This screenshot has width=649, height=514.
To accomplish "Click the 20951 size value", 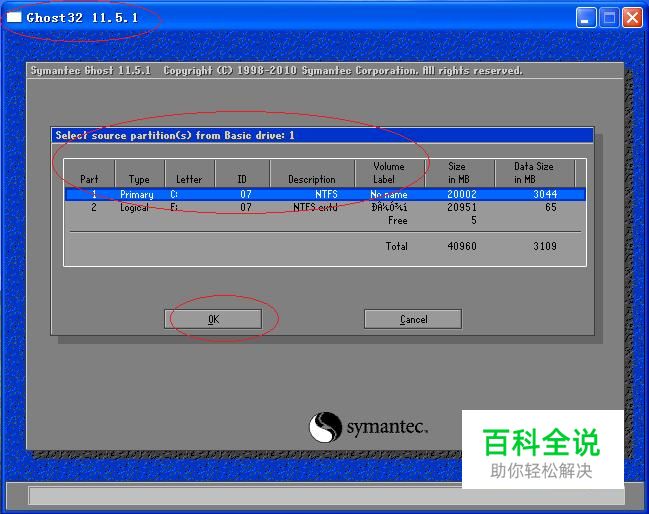I will (x=462, y=207).
